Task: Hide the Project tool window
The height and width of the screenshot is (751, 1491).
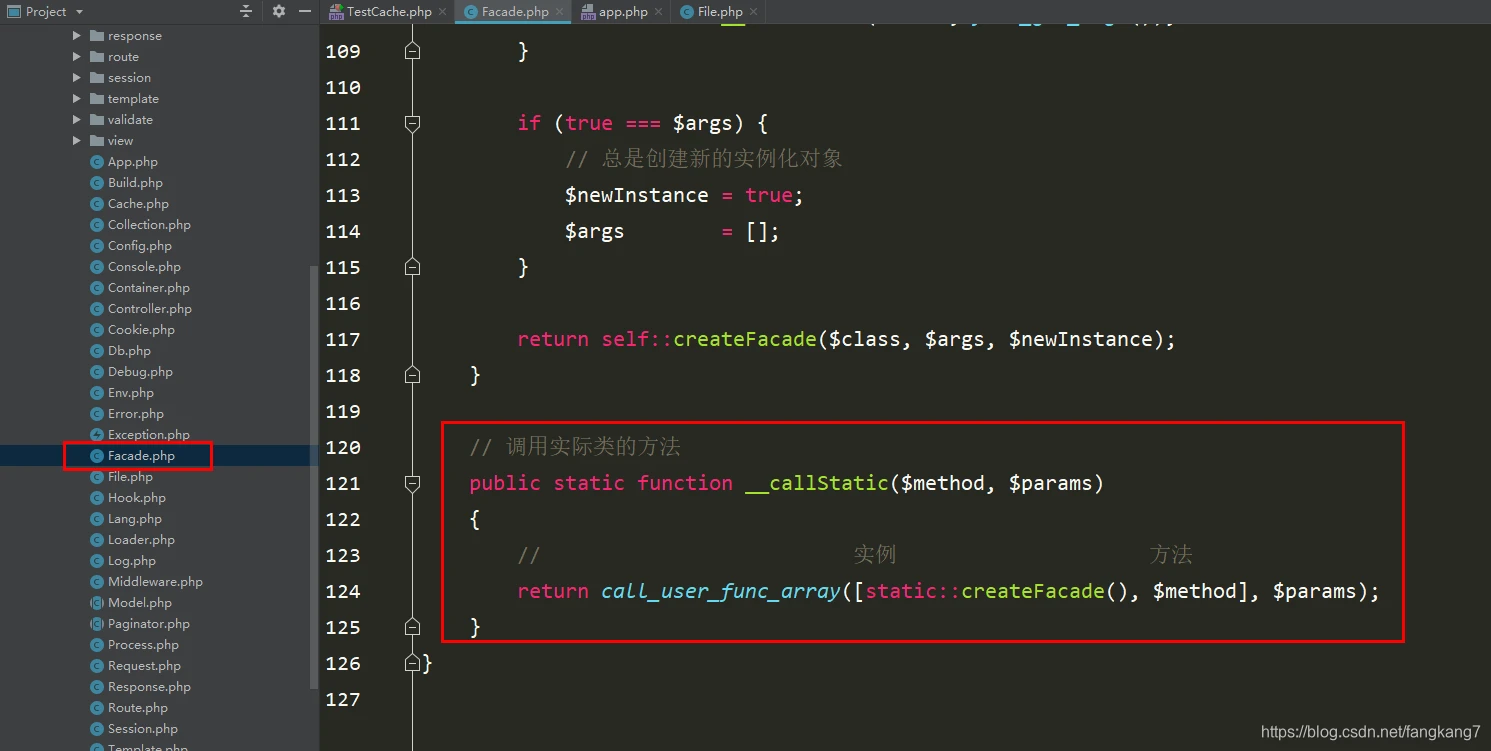Action: click(305, 11)
